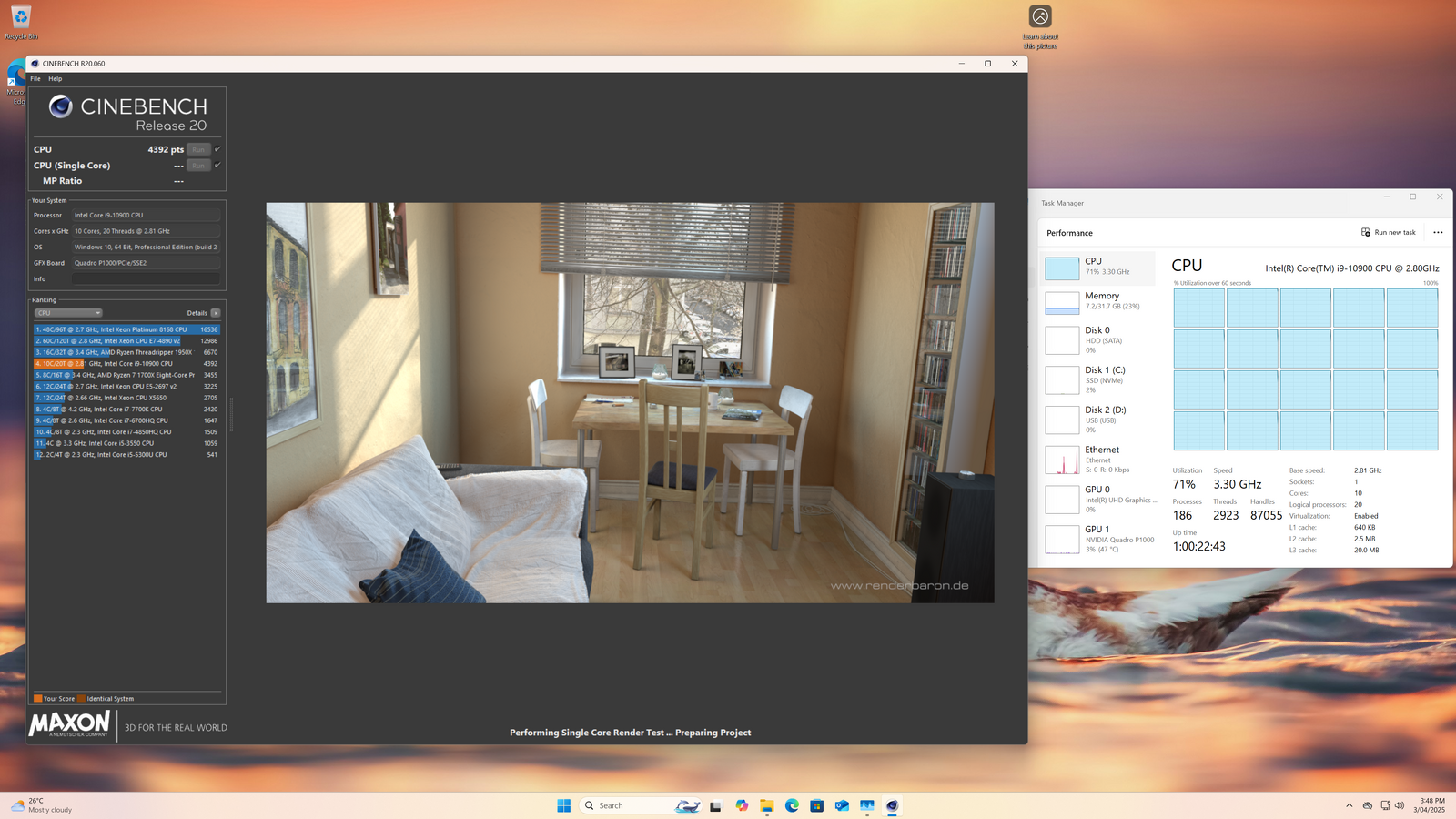
Task: Select ranking row Intel Xeon Platinum 8168
Action: point(126,329)
